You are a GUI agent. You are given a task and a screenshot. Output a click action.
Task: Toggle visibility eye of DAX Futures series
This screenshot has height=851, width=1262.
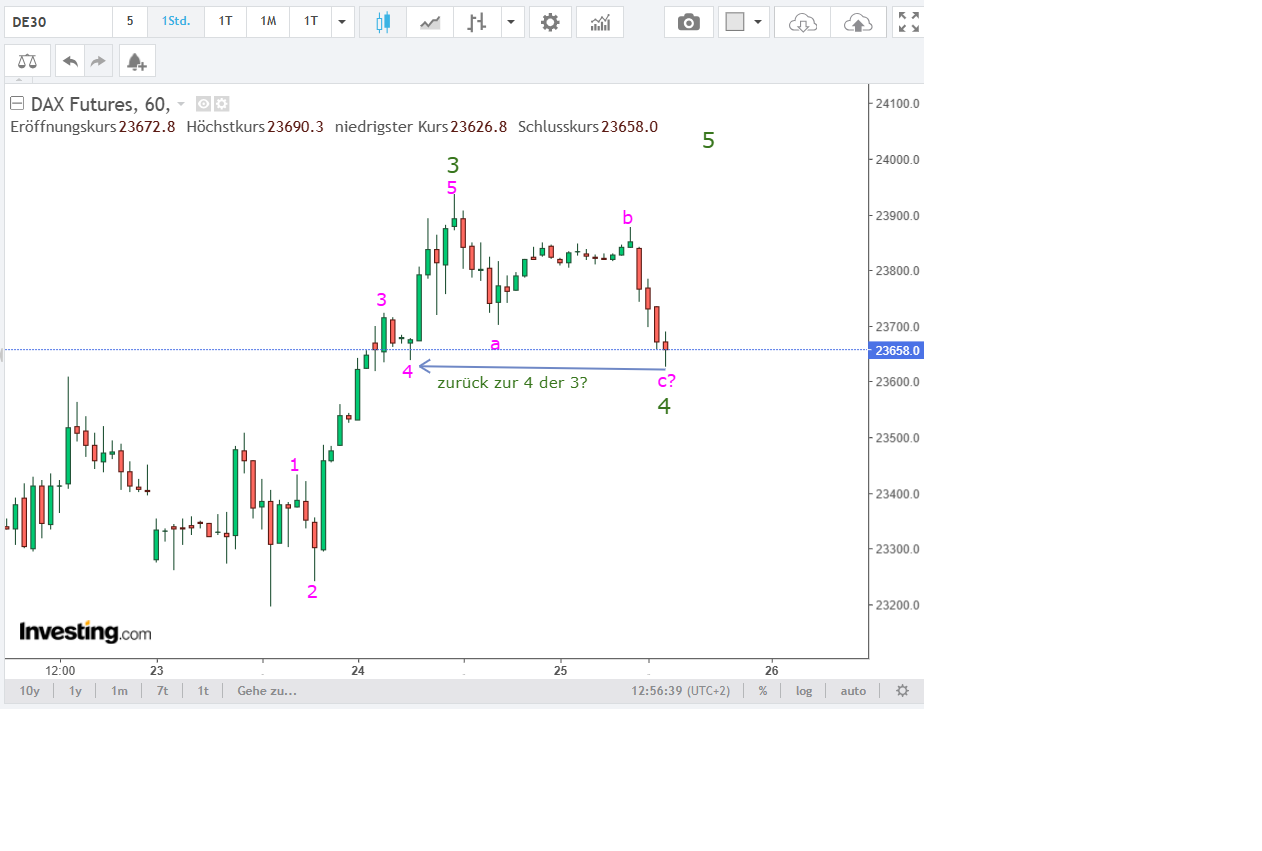(203, 104)
